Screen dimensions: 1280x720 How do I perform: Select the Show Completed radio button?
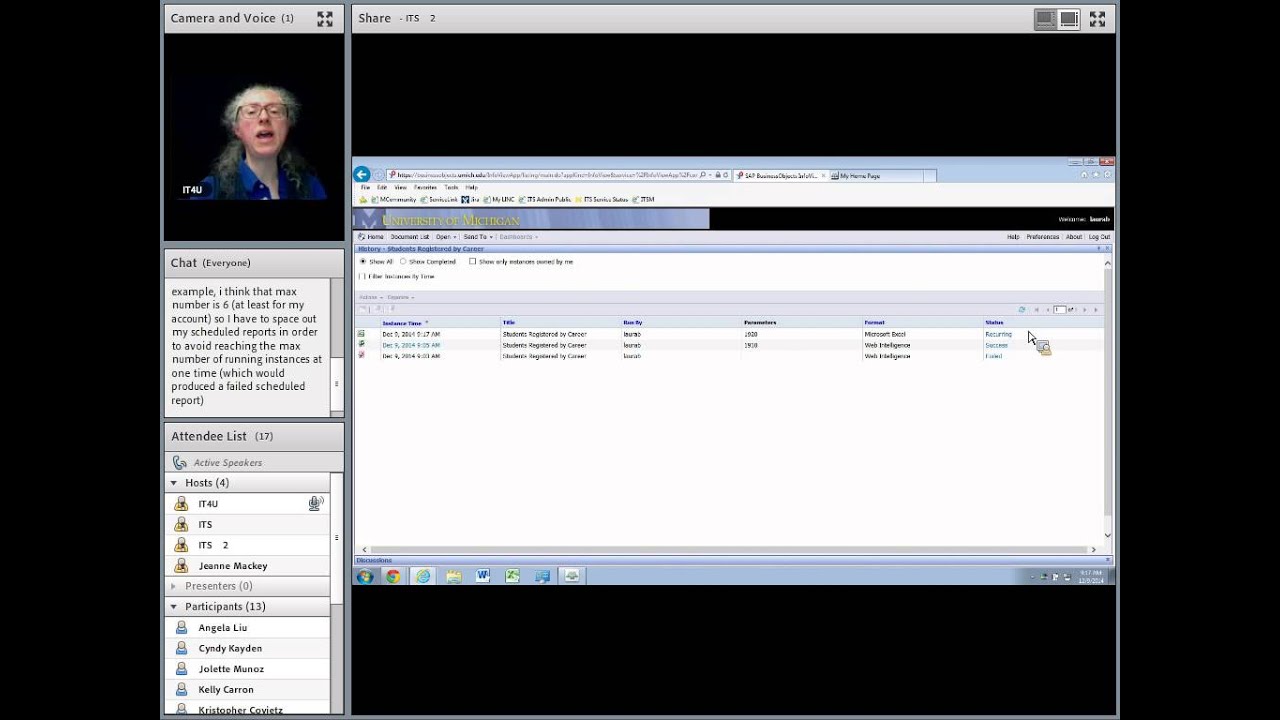click(x=403, y=261)
